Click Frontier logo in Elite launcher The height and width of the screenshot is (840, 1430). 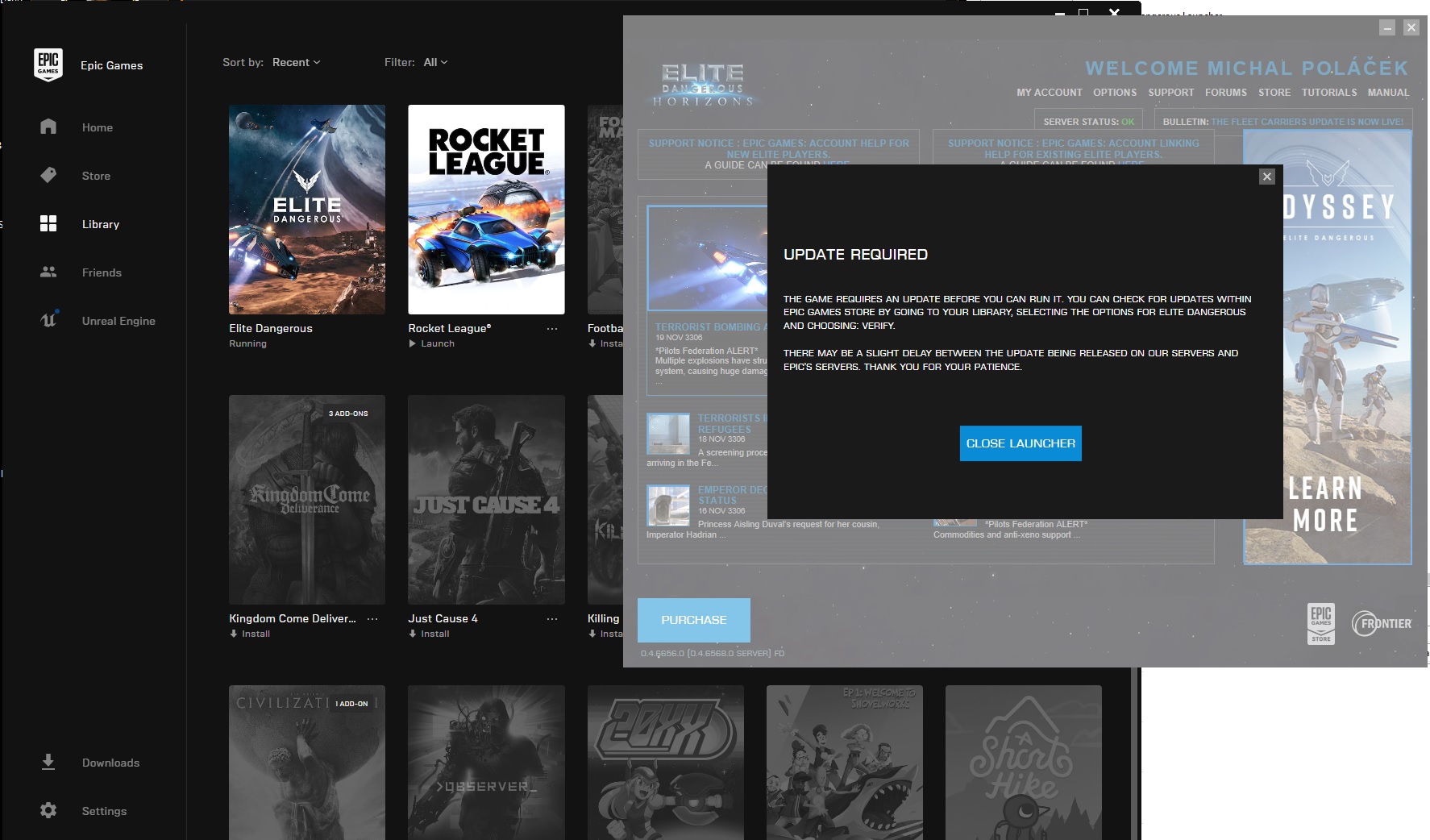1382,624
